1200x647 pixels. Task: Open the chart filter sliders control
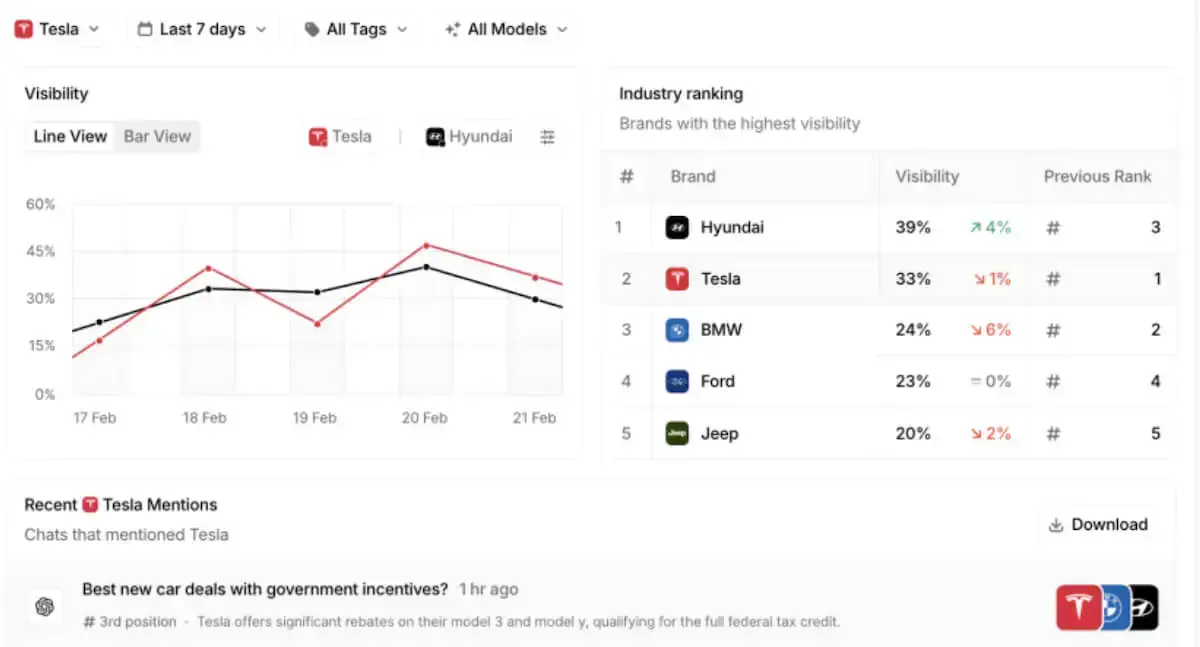(x=548, y=136)
